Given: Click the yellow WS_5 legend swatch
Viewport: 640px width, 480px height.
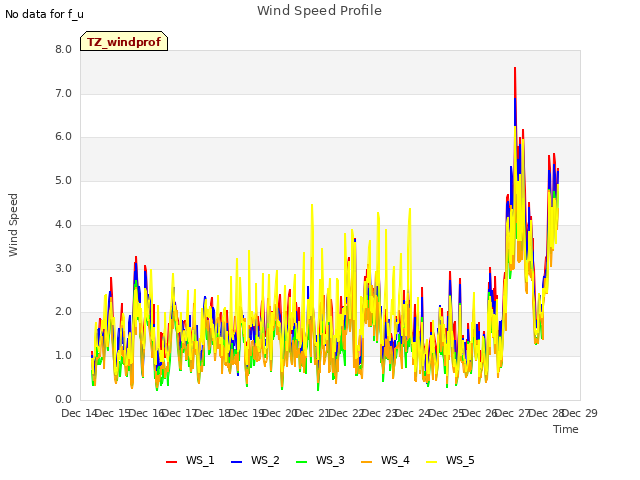Looking at the screenshot, I should [x=431, y=462].
